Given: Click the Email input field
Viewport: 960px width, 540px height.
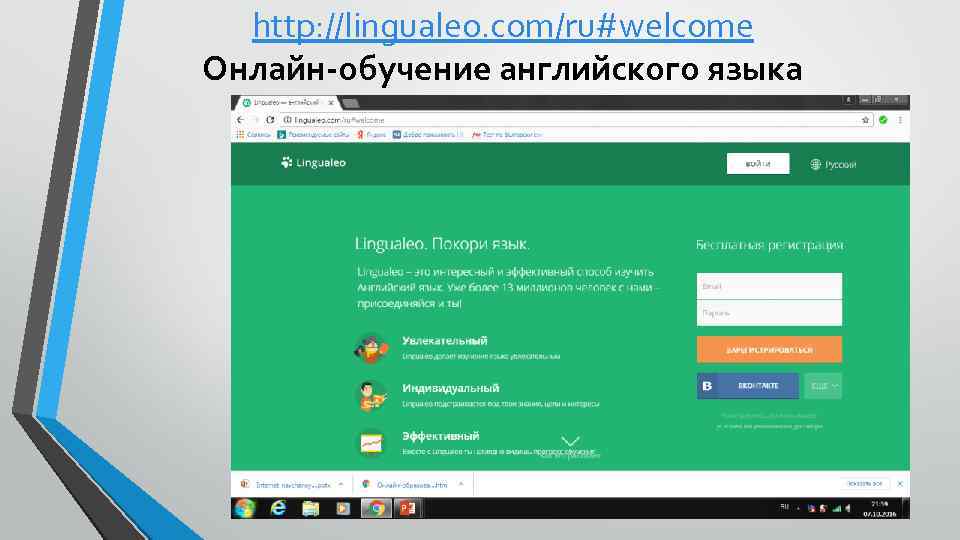Looking at the screenshot, I should [769, 286].
